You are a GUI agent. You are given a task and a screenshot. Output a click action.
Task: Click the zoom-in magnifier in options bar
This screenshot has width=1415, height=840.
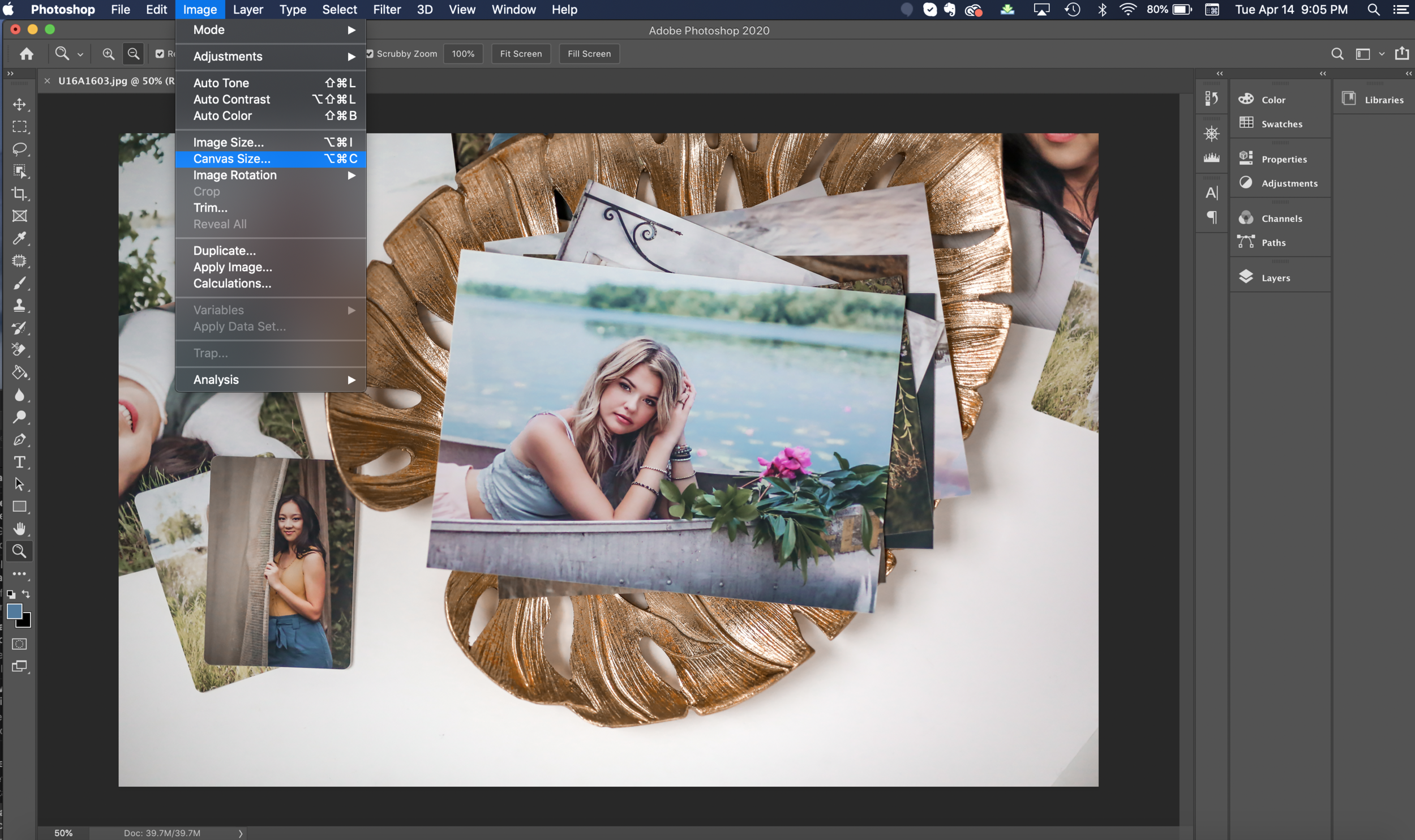tap(108, 54)
